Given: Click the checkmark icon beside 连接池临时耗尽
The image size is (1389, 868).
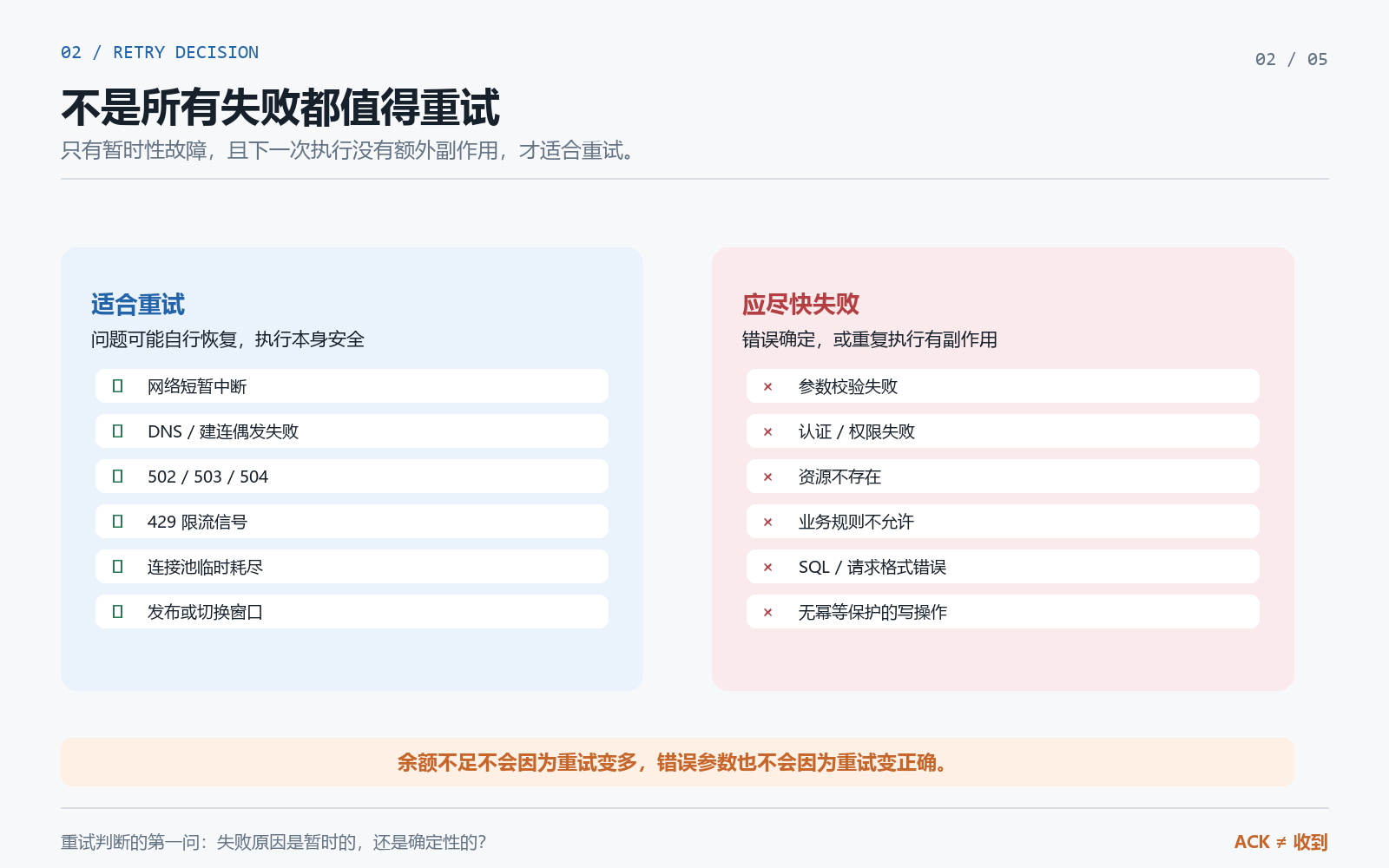Looking at the screenshot, I should (x=118, y=567).
